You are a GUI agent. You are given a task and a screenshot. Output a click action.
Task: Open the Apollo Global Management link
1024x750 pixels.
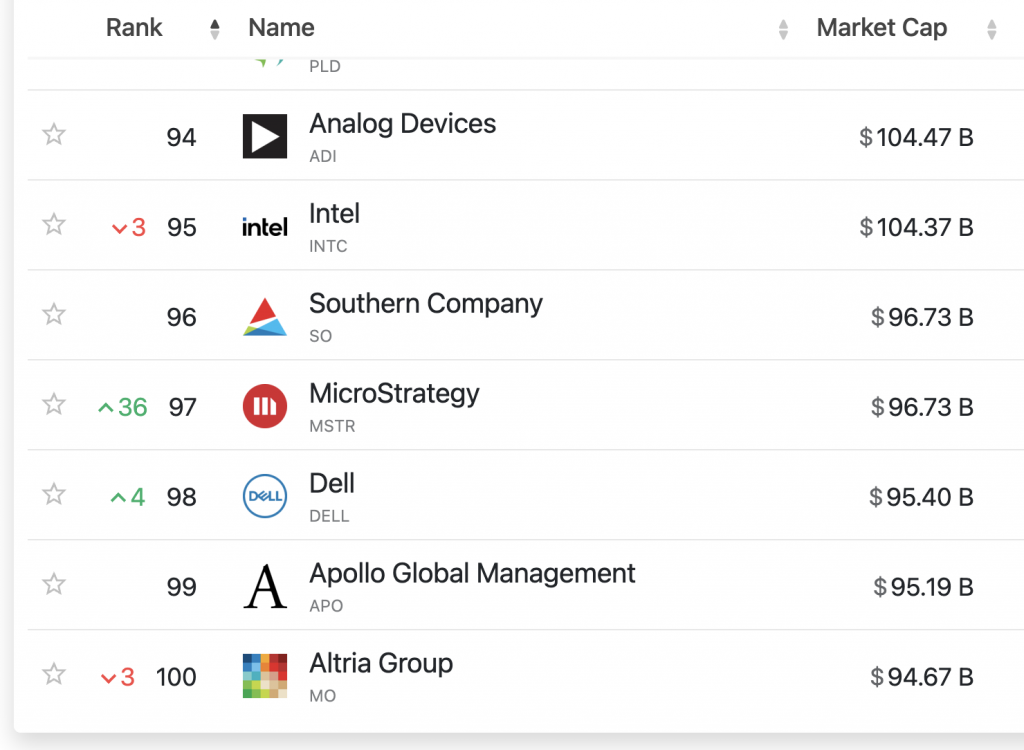472,574
